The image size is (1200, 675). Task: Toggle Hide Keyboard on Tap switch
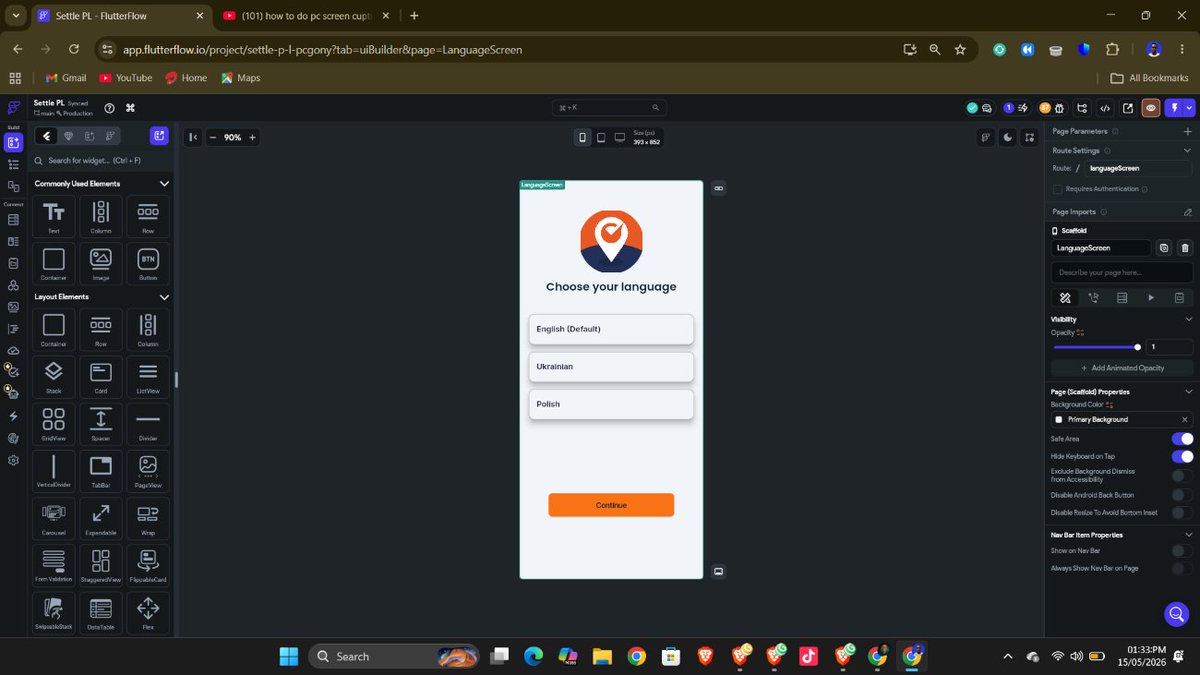pos(1182,456)
